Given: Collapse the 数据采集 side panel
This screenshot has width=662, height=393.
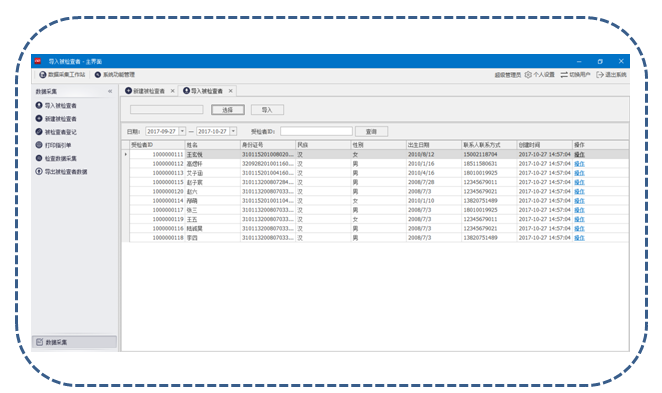Looking at the screenshot, I should [x=110, y=91].
